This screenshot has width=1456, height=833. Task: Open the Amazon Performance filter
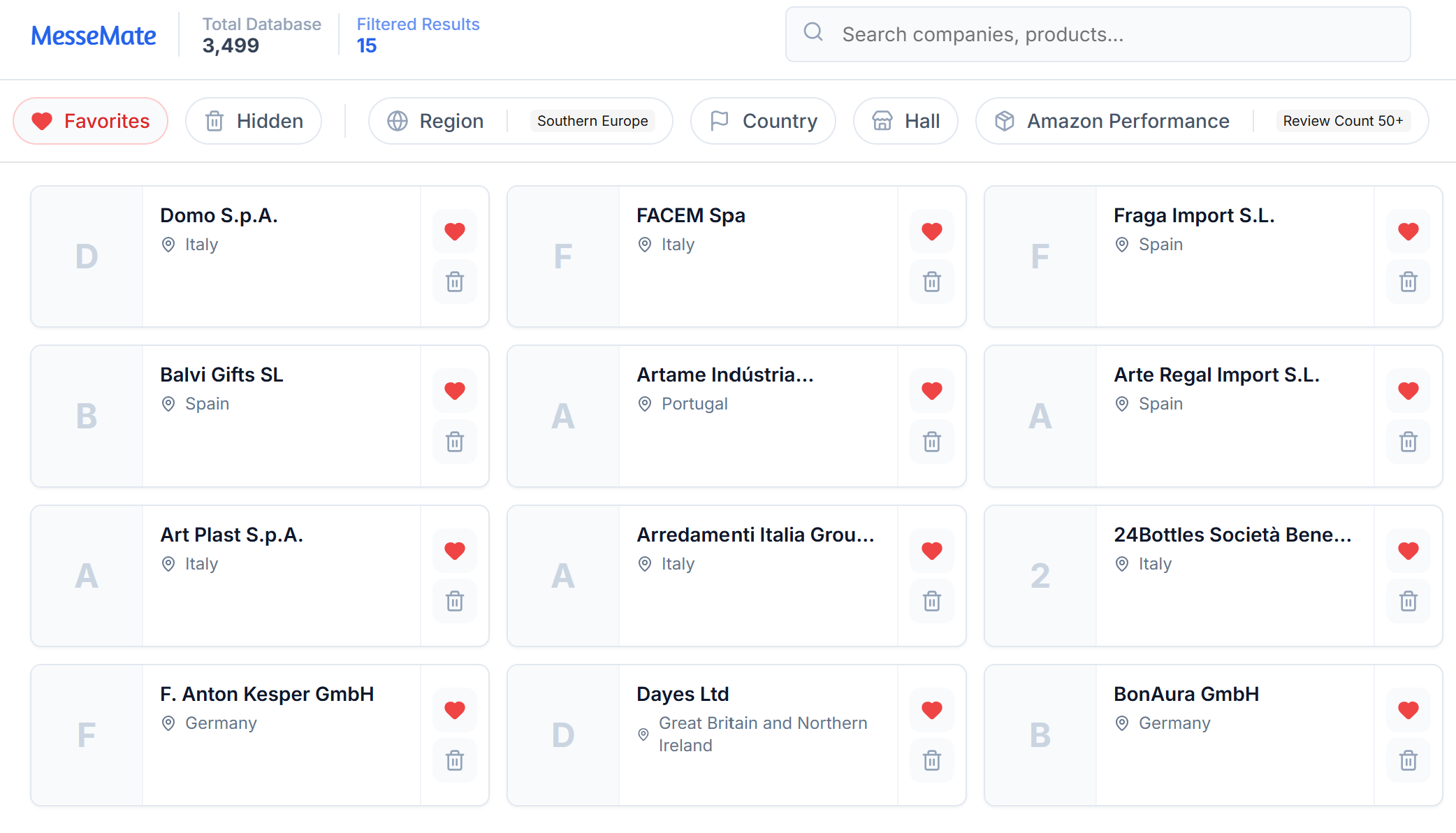click(x=1109, y=120)
